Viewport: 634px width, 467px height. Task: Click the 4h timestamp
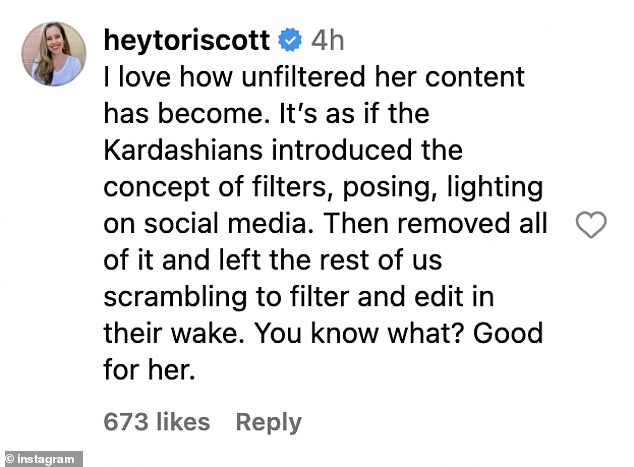(328, 41)
